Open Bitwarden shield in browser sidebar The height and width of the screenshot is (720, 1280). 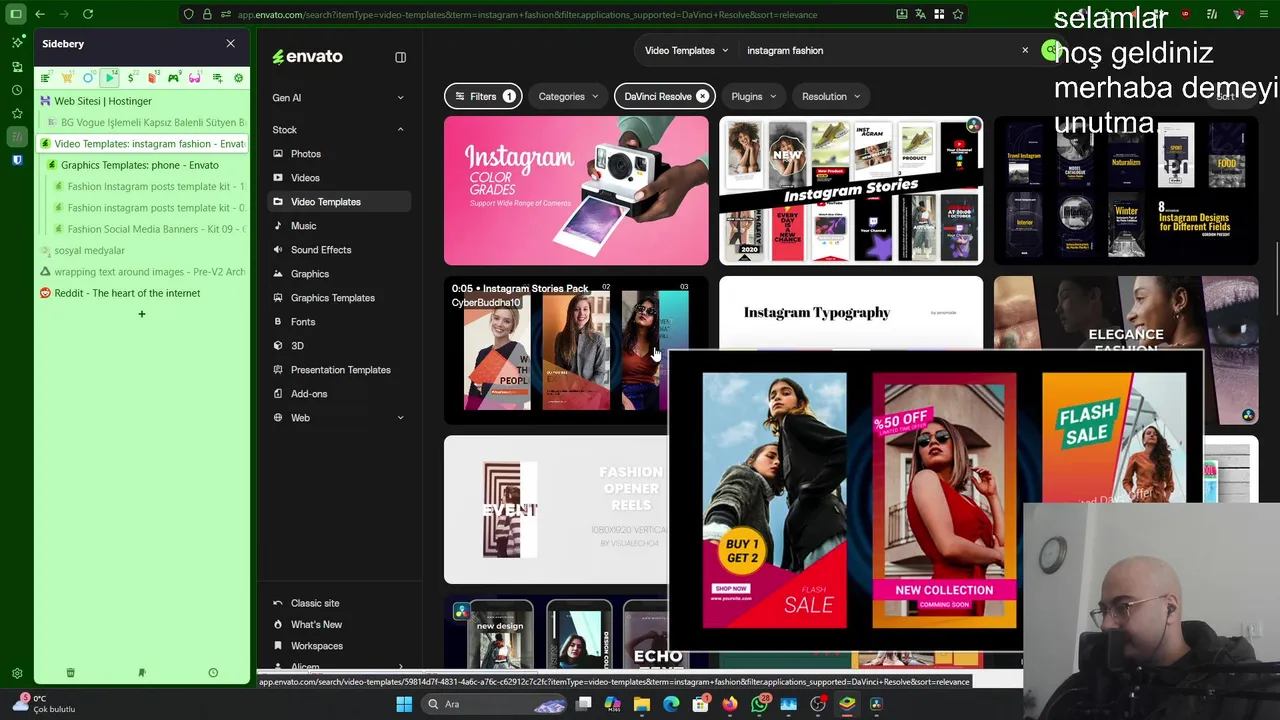click(x=17, y=159)
